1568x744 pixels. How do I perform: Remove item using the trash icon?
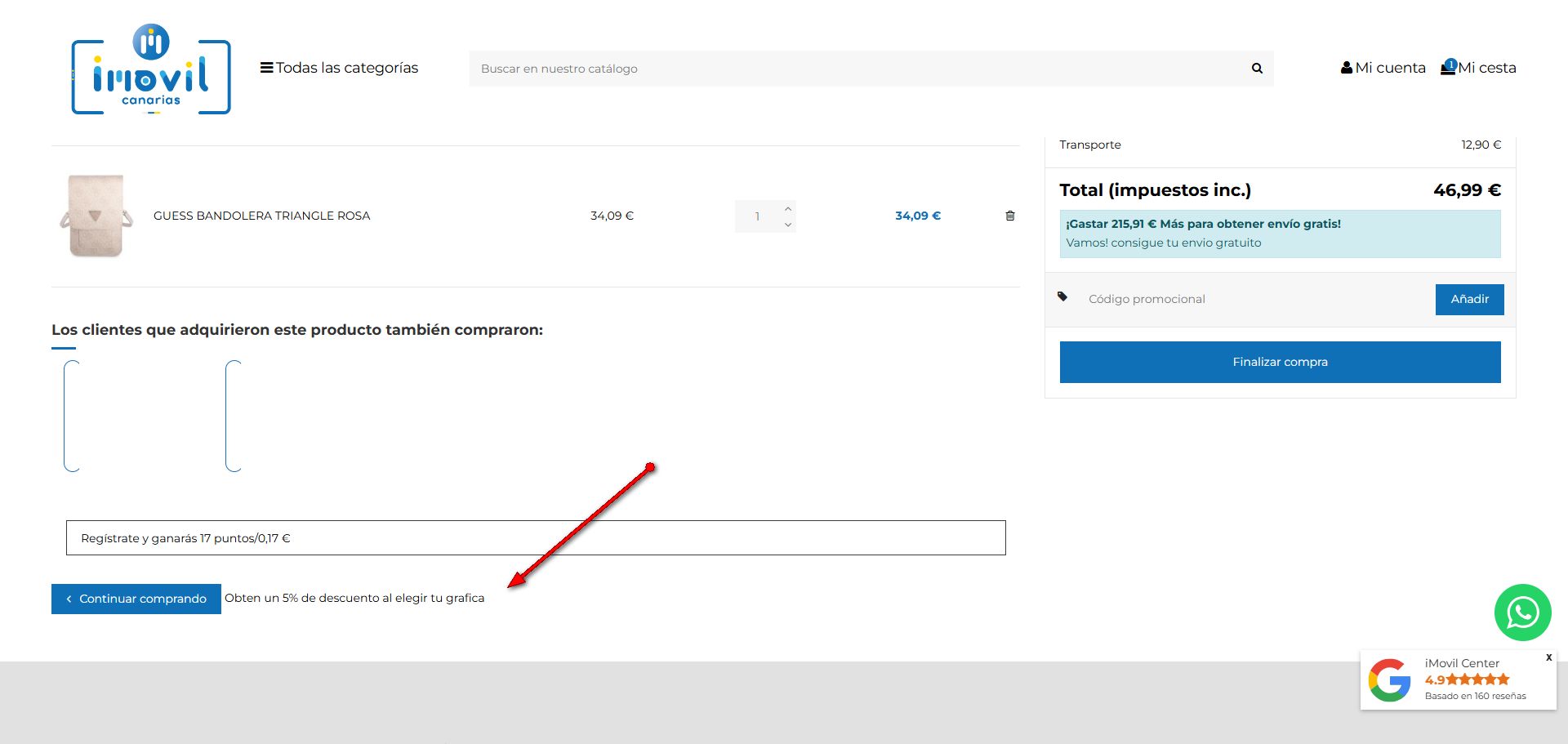point(1010,216)
